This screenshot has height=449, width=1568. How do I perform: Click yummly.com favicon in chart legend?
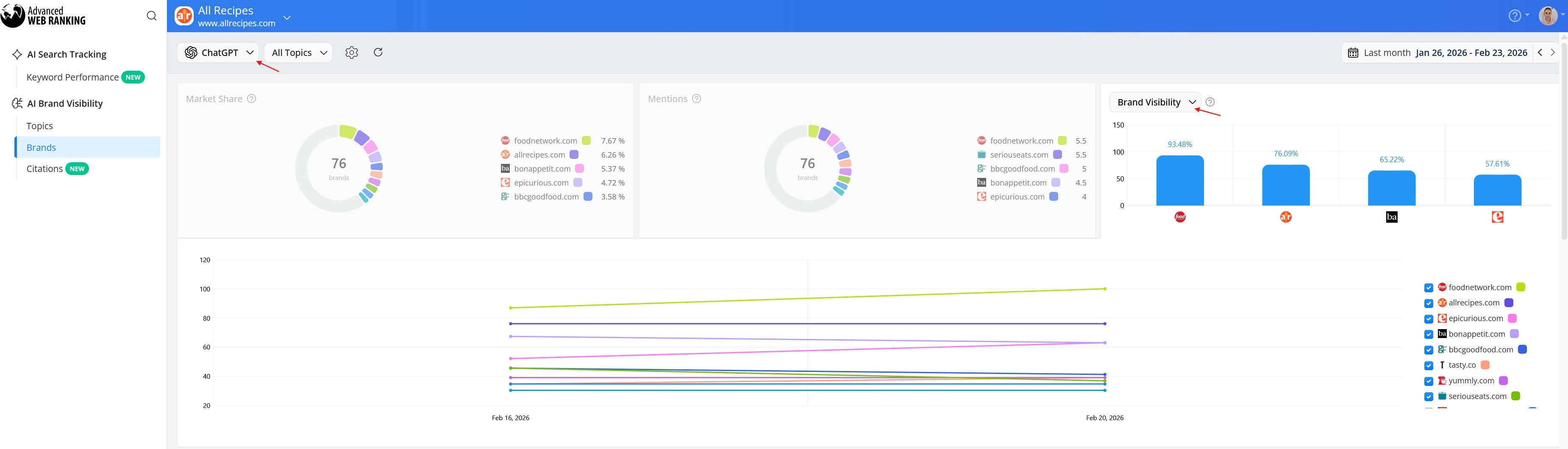click(x=1442, y=381)
